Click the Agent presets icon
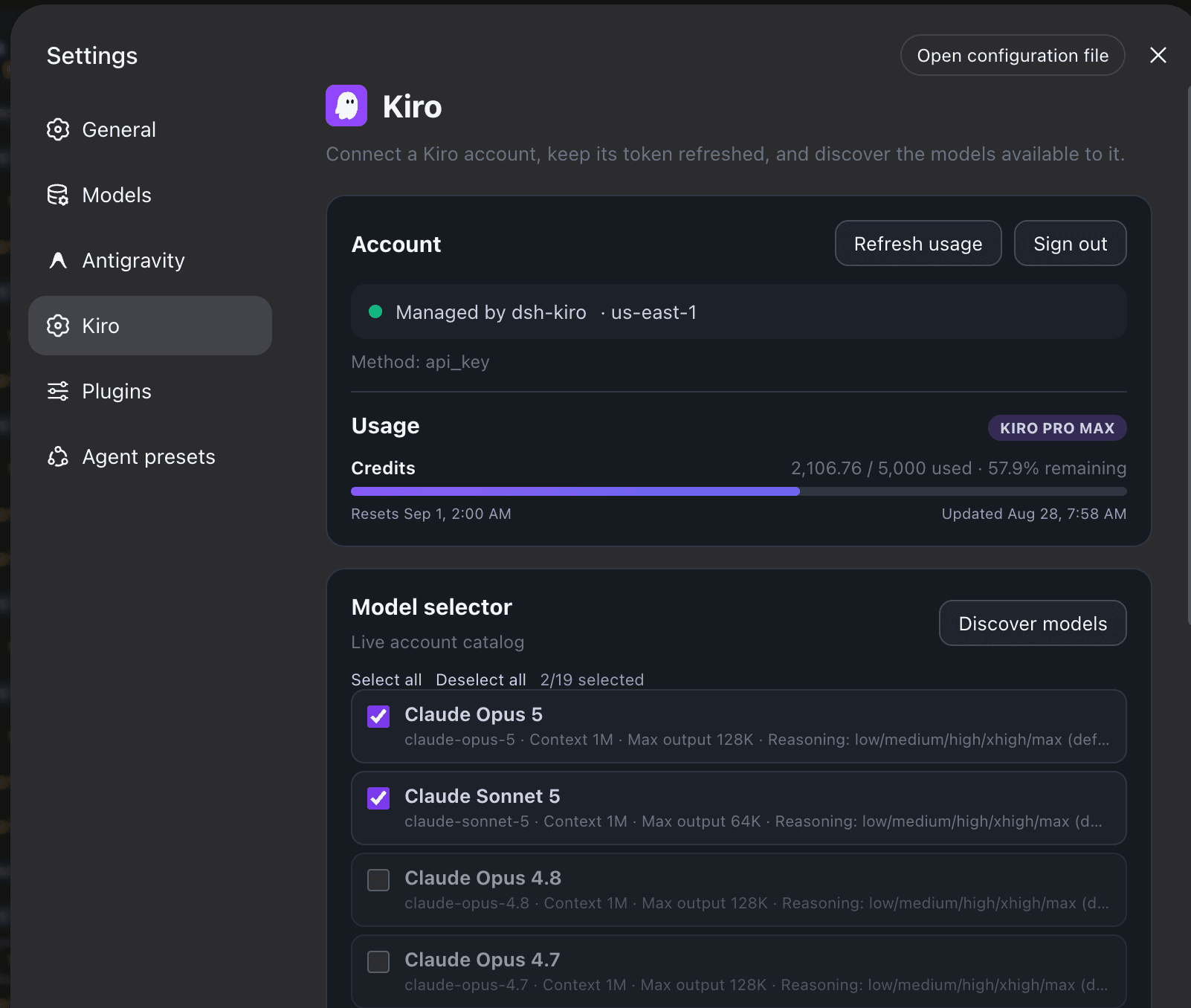The height and width of the screenshot is (1008, 1191). [58, 456]
